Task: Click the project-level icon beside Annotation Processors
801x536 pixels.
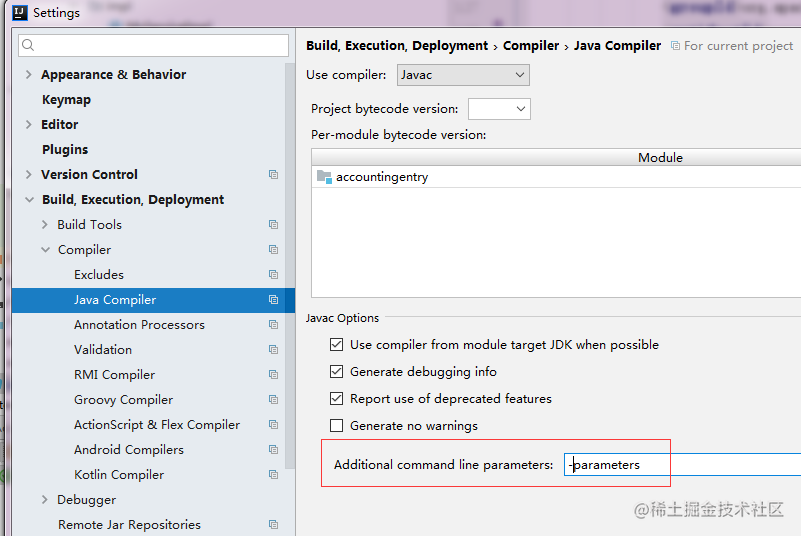Action: click(x=273, y=325)
